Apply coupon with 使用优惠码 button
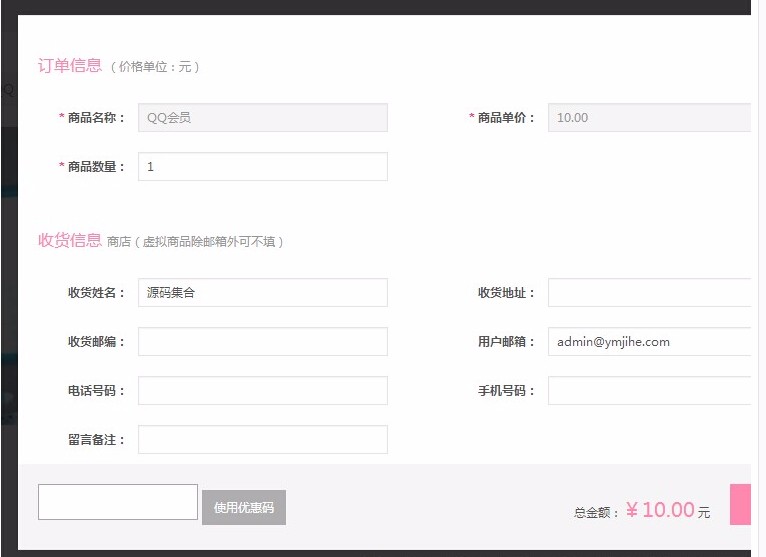The width and height of the screenshot is (766, 557). (x=244, y=507)
